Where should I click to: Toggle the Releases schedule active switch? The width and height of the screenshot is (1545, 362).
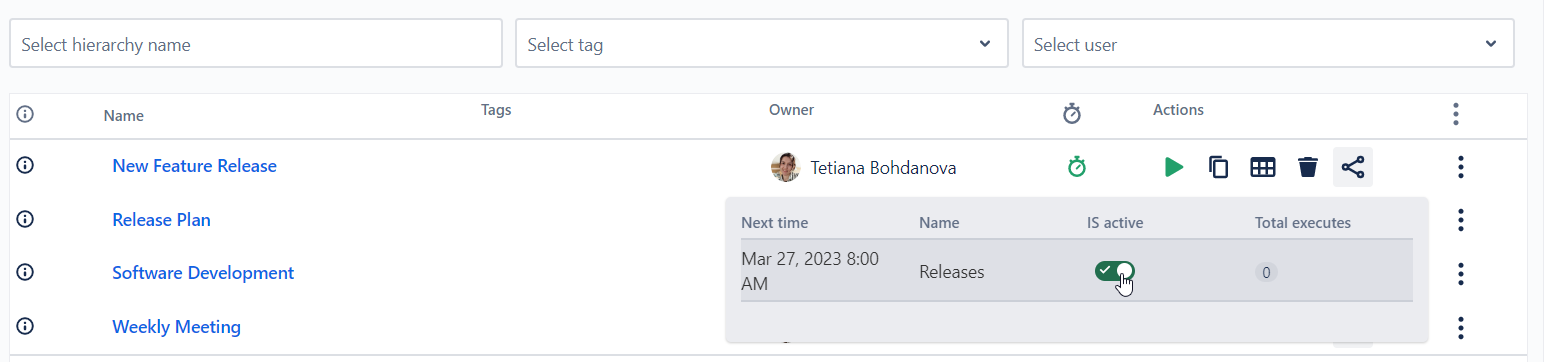[1115, 271]
